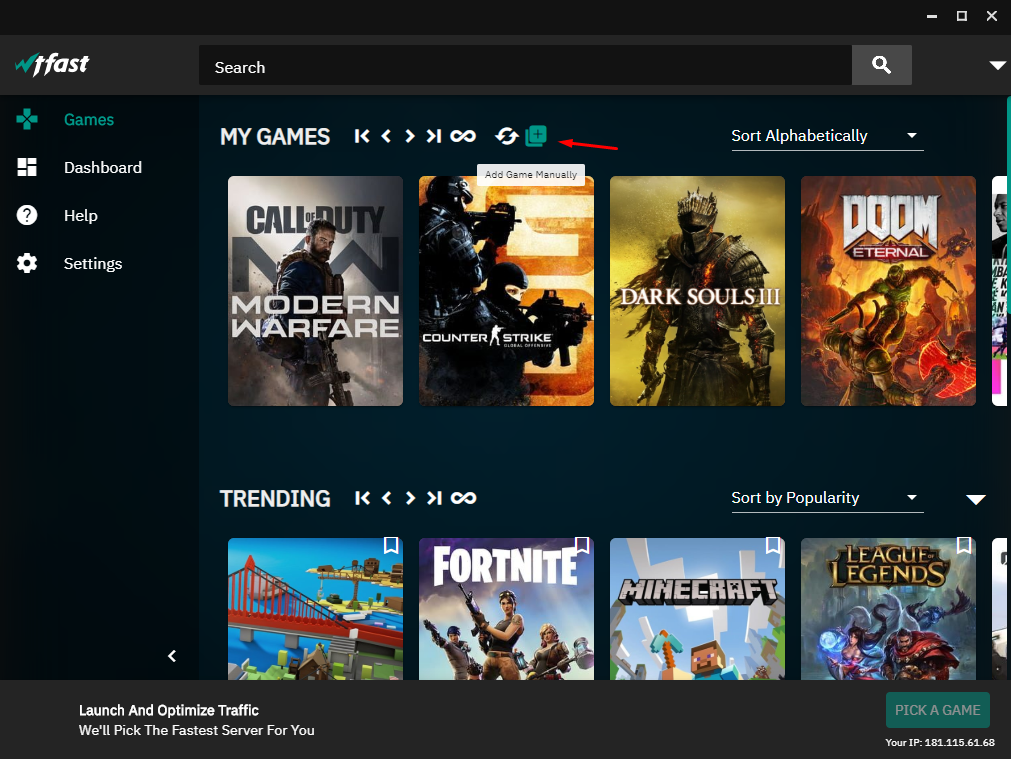The height and width of the screenshot is (759, 1011).
Task: Toggle bookmark on Fortnite tile
Action: (x=582, y=545)
